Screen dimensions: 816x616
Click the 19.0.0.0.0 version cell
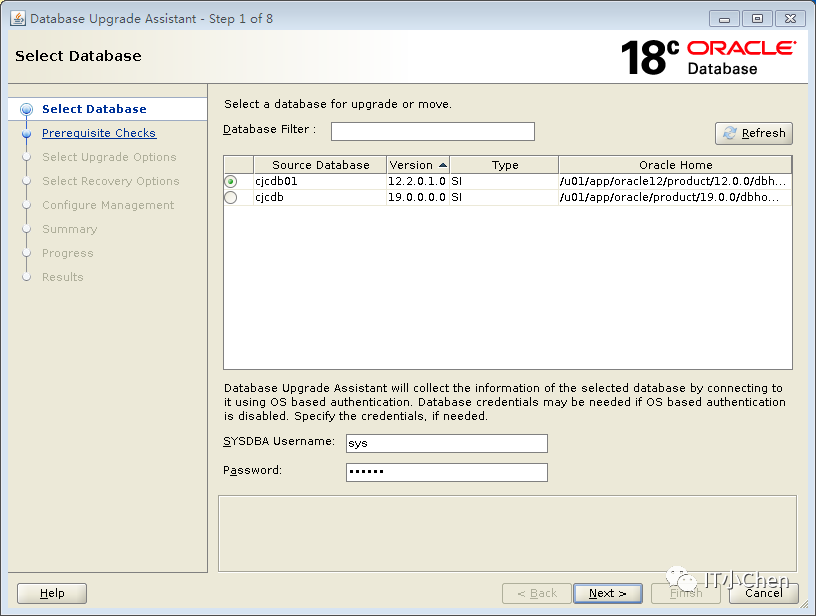[x=417, y=197]
